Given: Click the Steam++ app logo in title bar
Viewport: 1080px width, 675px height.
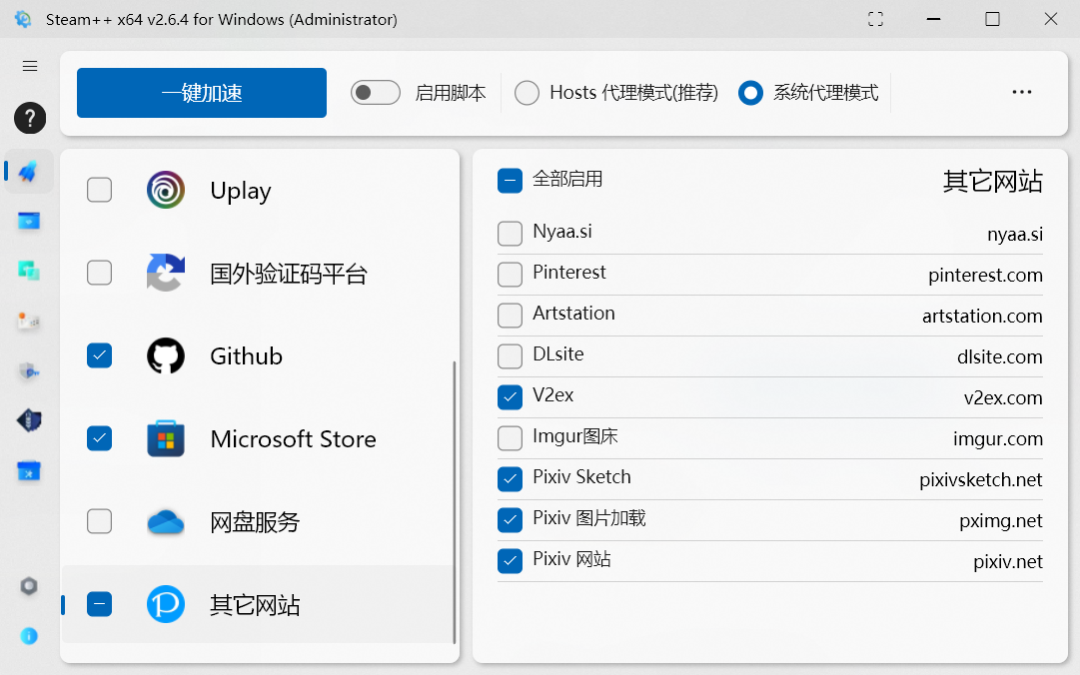Looking at the screenshot, I should point(23,19).
